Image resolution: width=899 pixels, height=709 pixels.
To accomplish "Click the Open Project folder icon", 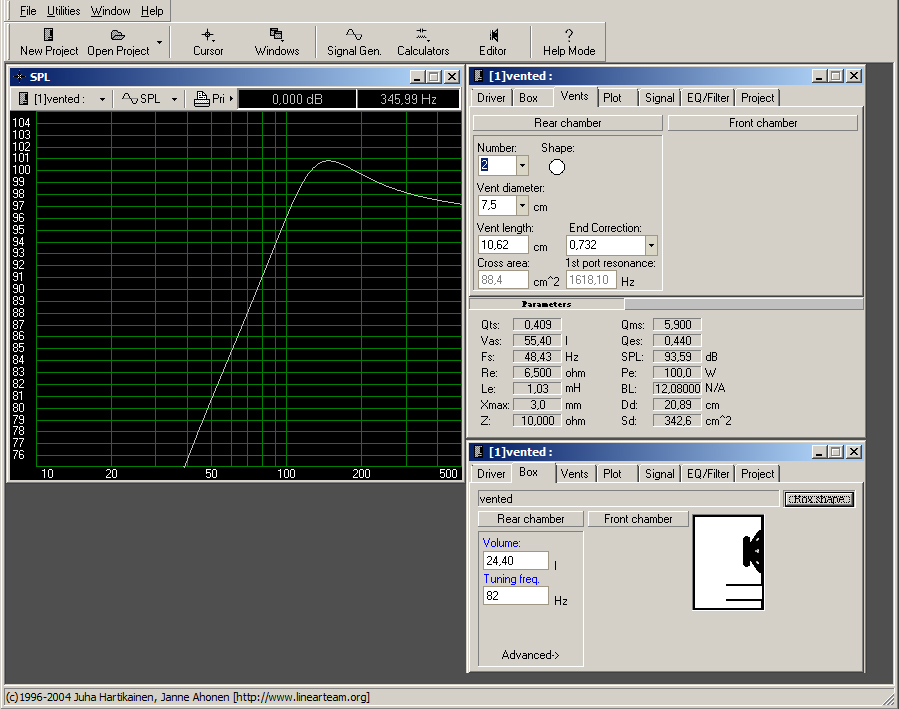I will coord(118,35).
